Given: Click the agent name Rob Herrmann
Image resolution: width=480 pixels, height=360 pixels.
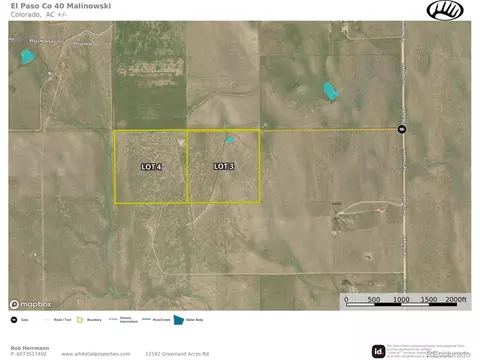Looking at the screenshot, I should coord(30,348).
